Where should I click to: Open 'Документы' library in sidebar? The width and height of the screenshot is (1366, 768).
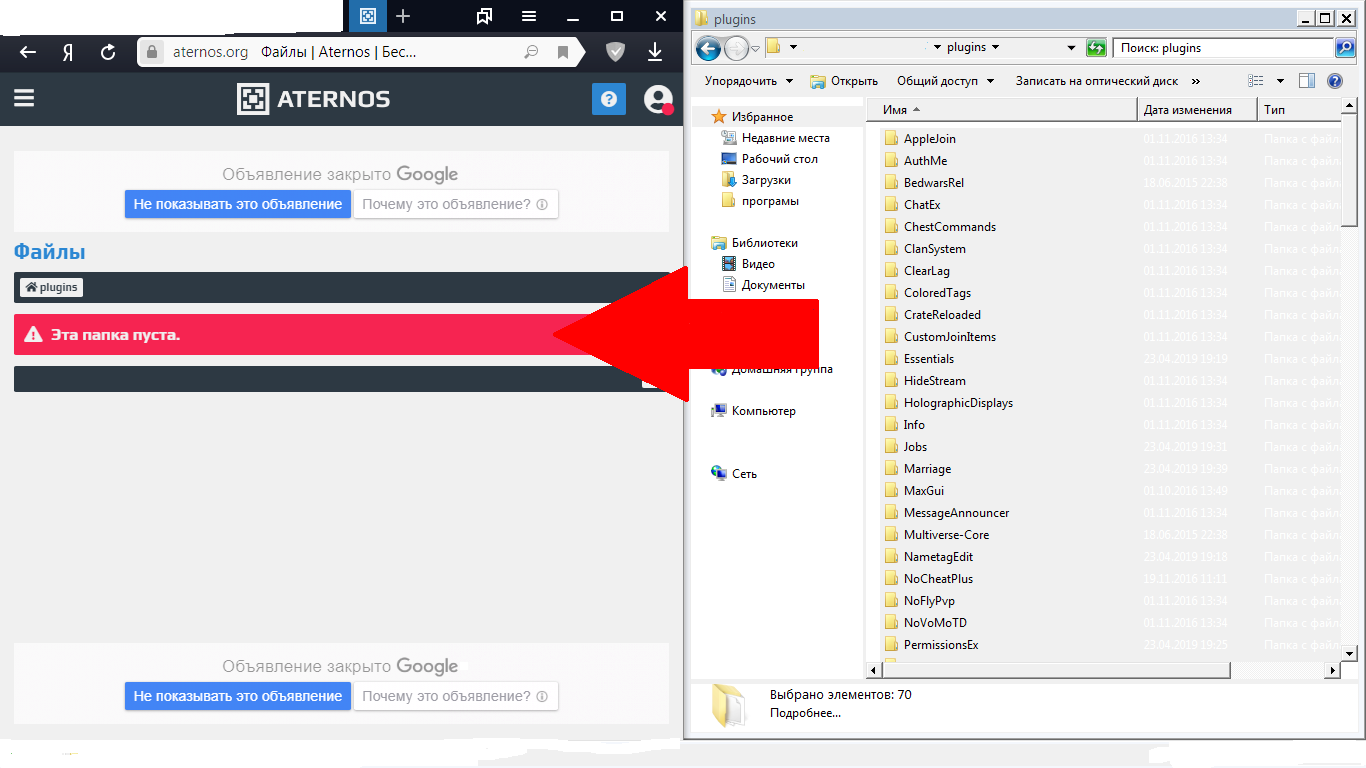click(773, 285)
